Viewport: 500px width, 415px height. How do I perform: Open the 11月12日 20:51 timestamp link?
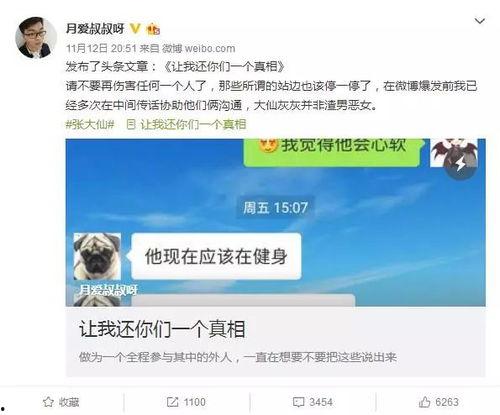pos(101,48)
